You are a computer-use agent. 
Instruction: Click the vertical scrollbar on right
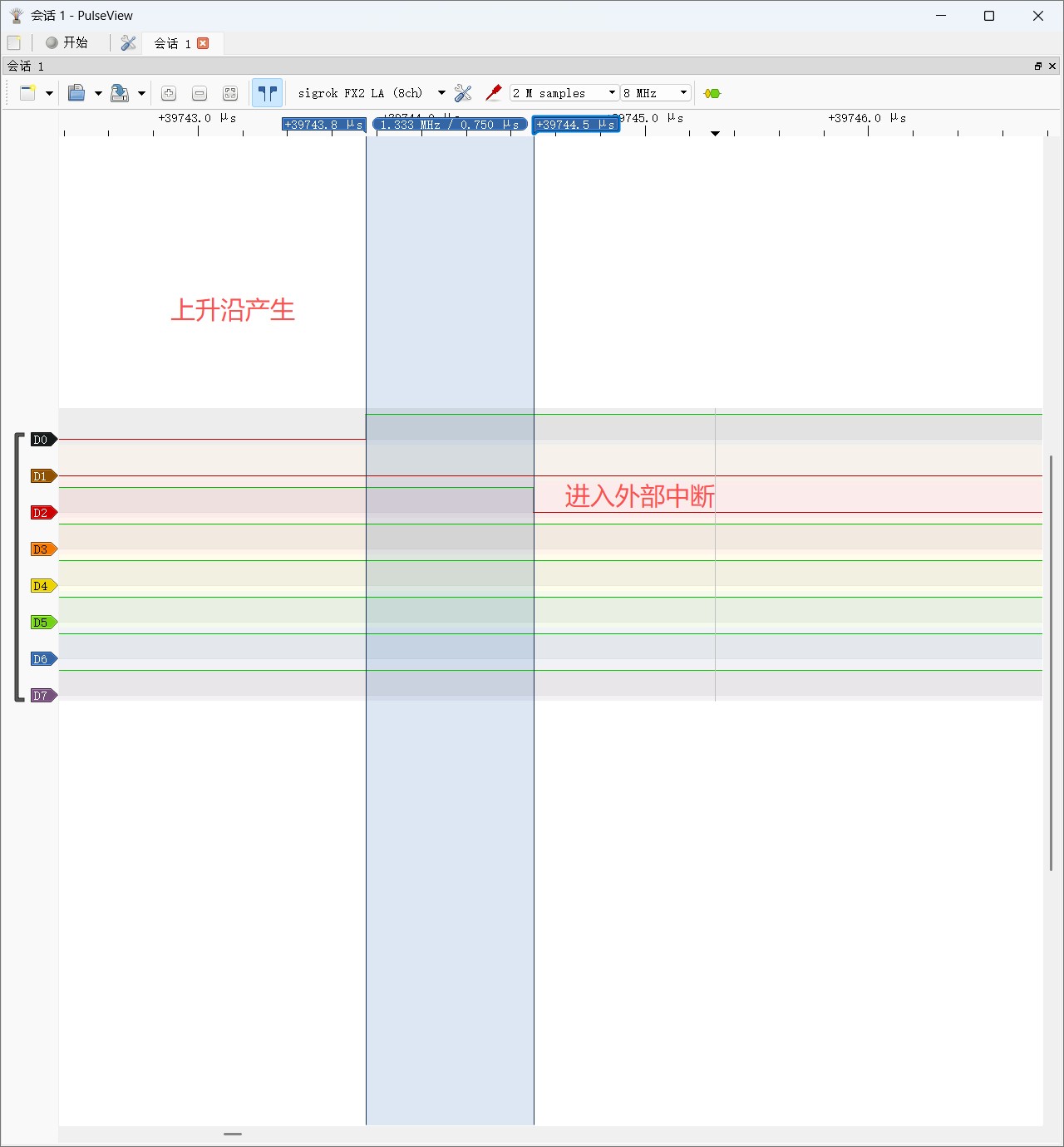pyautogui.click(x=1052, y=662)
